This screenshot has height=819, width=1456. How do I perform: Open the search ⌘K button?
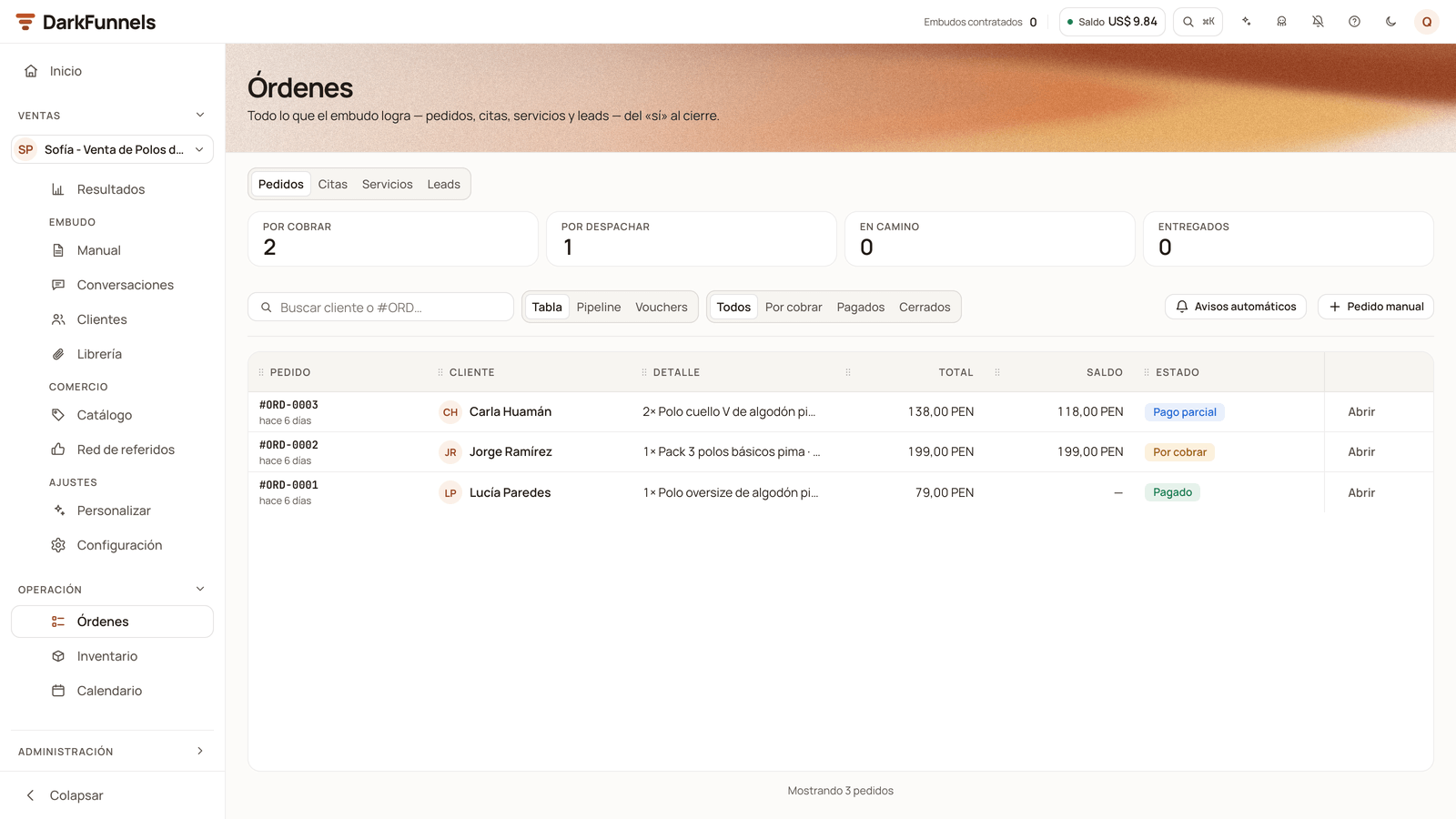(x=1198, y=22)
